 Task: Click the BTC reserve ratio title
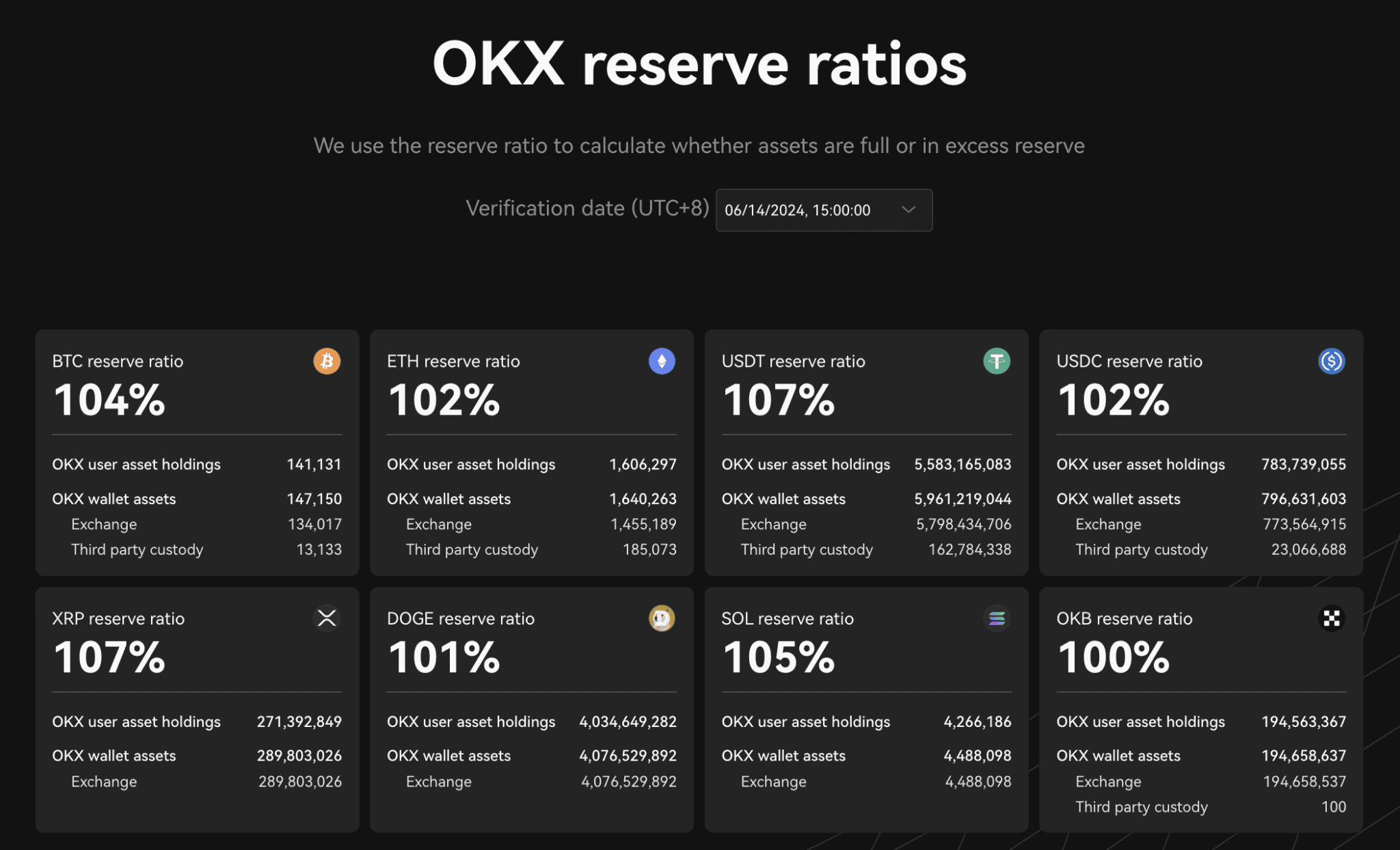118,361
